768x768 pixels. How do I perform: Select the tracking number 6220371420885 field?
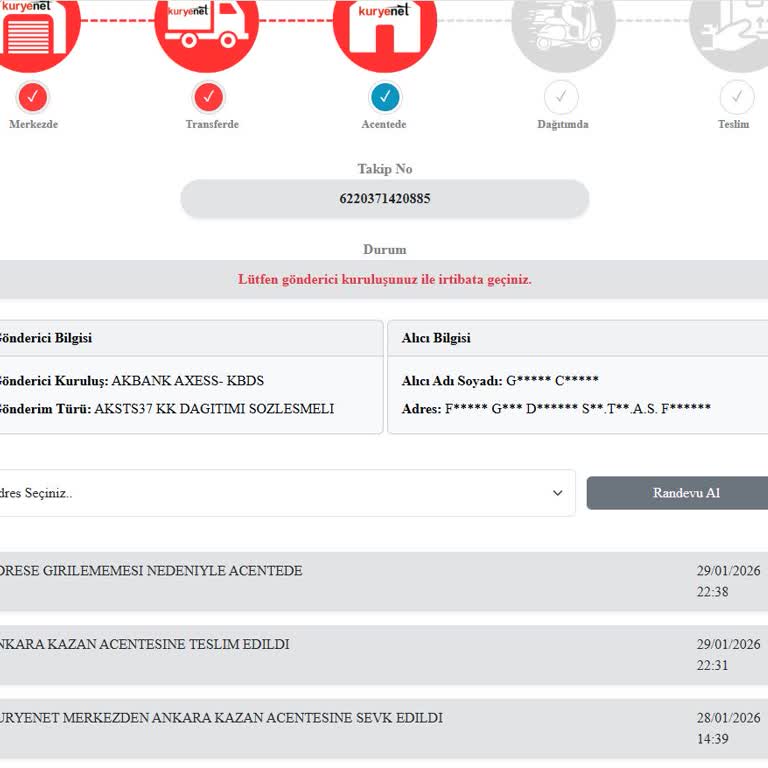[384, 198]
